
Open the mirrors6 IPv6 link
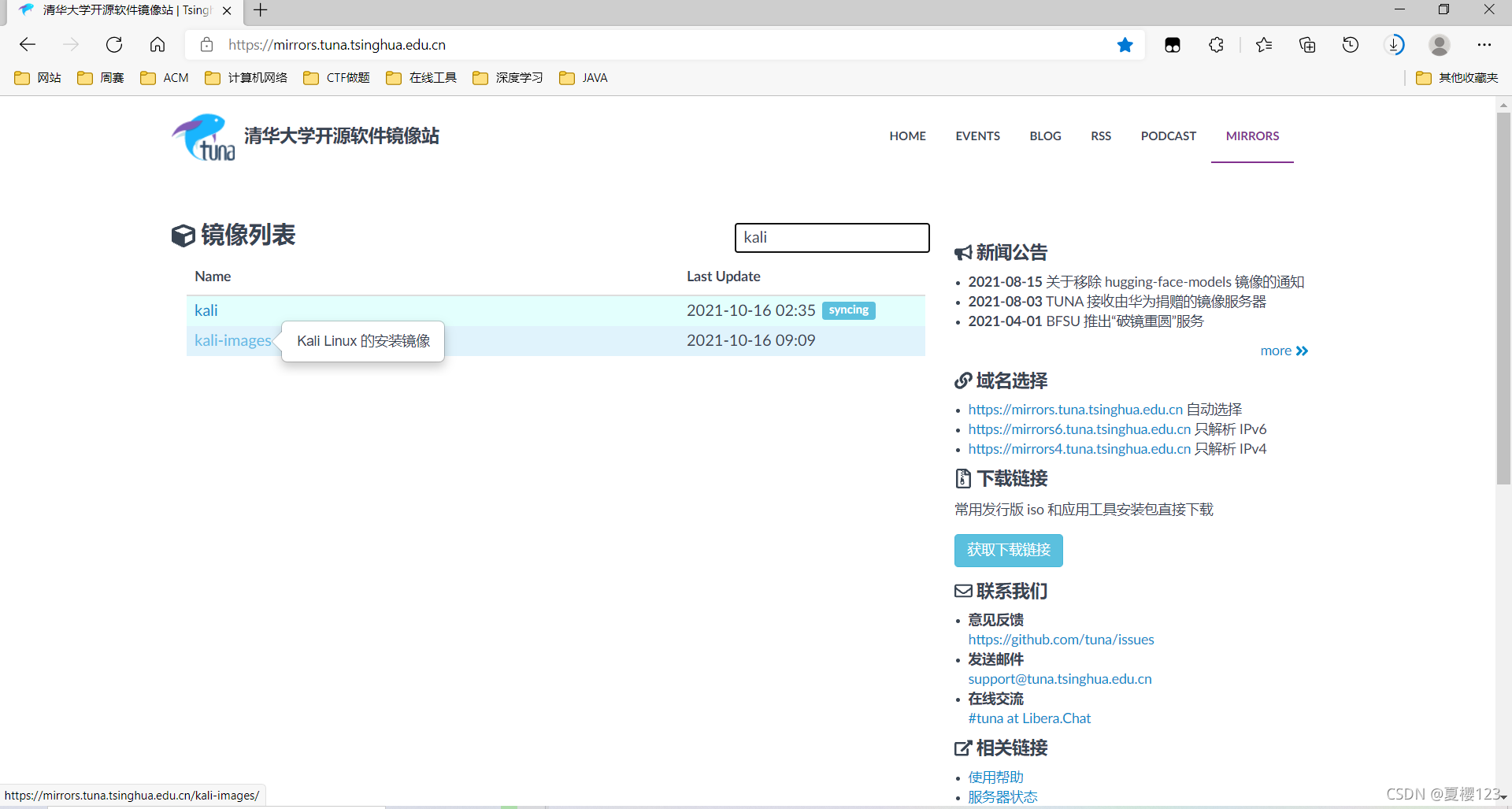[1079, 429]
